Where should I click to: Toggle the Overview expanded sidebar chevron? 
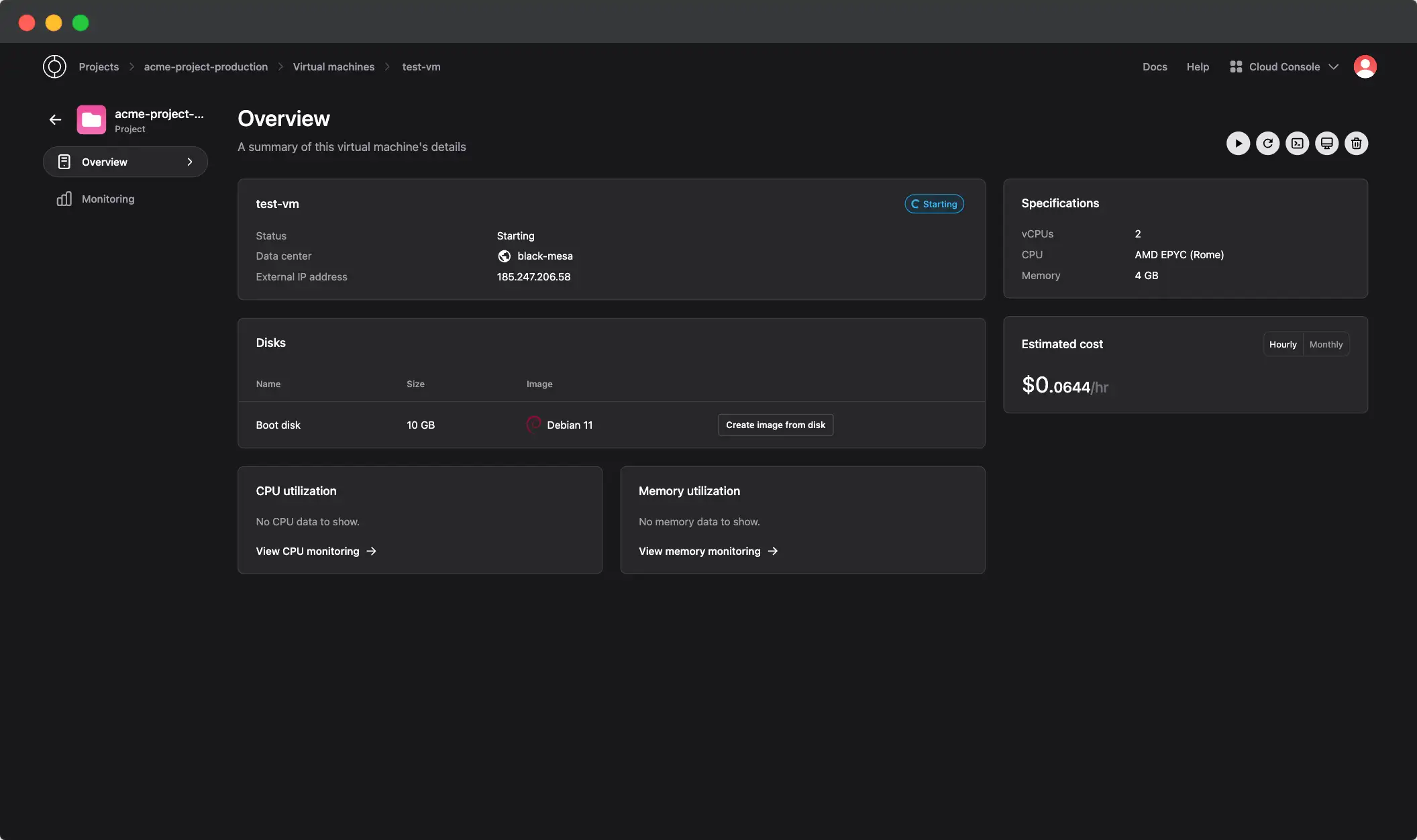click(x=190, y=162)
